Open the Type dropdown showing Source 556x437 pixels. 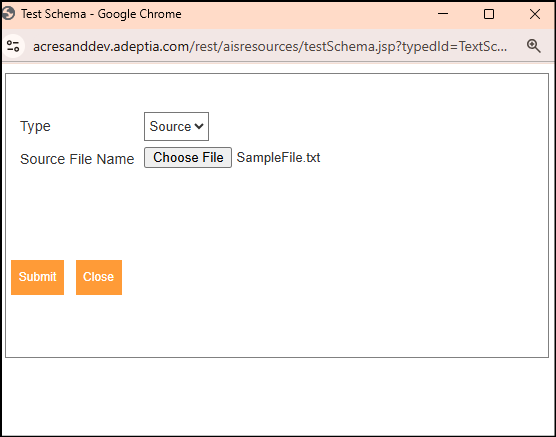[176, 126]
